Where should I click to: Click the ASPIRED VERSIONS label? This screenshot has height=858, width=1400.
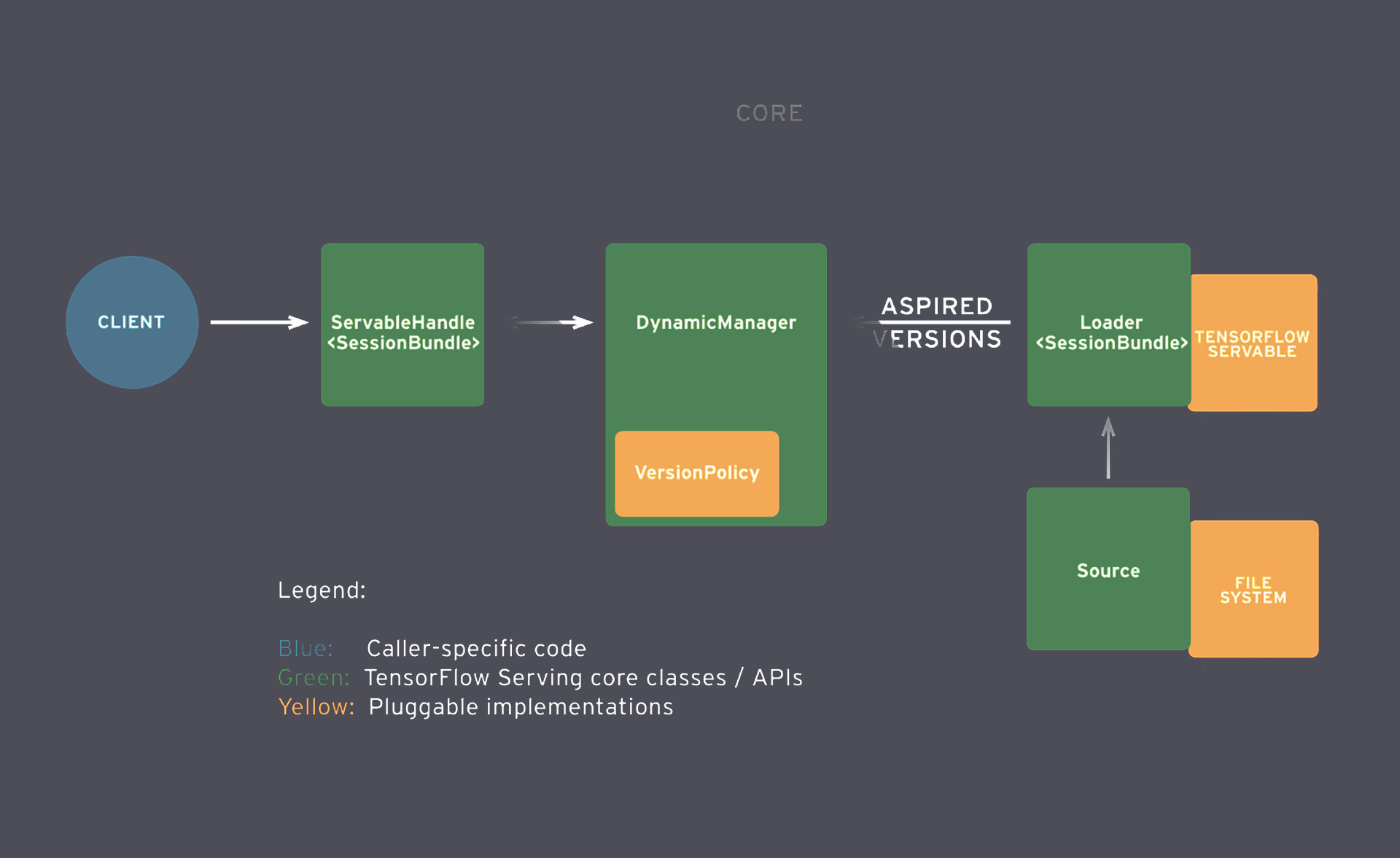[938, 322]
